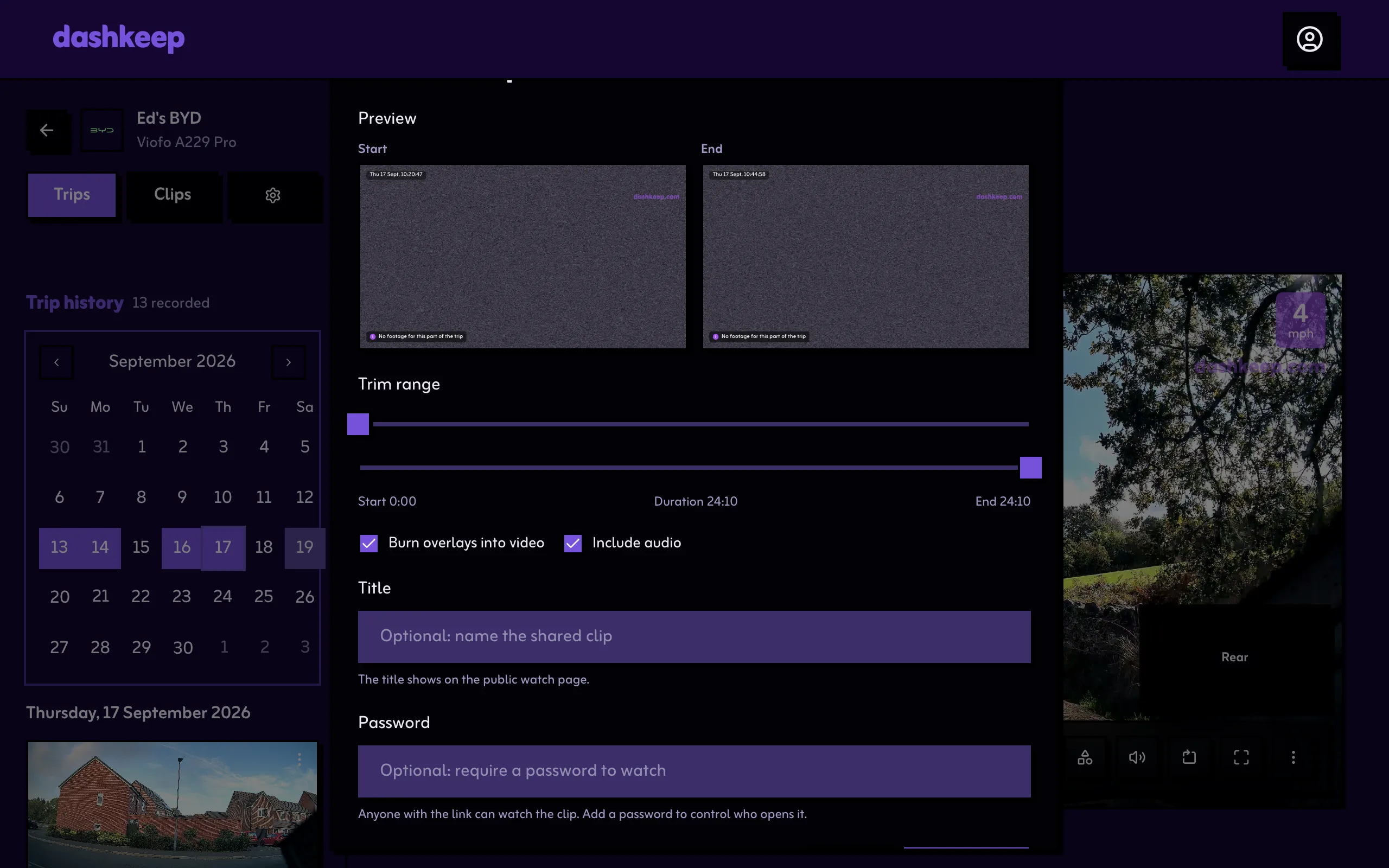Select September 16 in the calendar

[x=182, y=548]
